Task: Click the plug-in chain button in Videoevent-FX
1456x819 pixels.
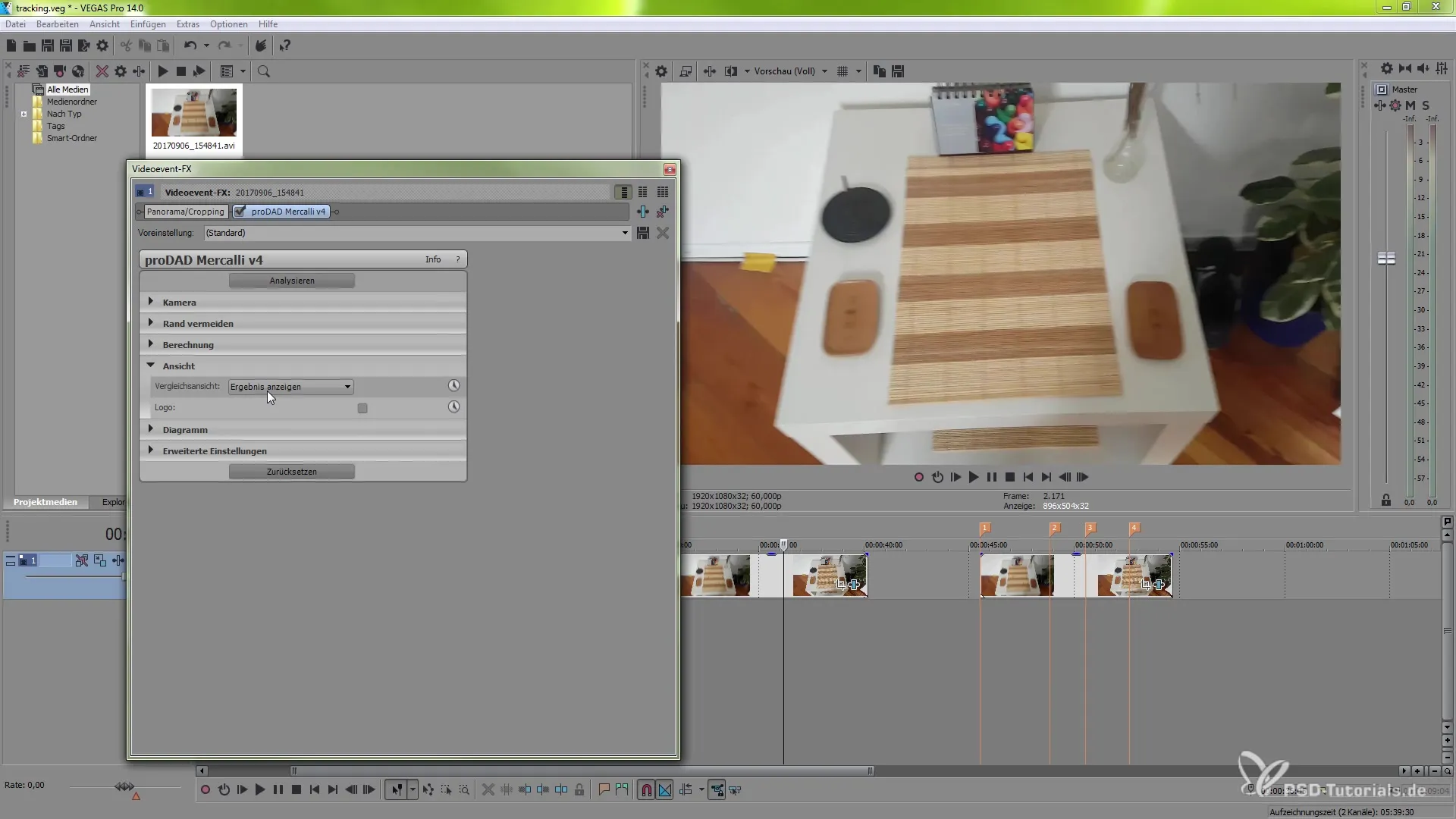Action: [643, 212]
